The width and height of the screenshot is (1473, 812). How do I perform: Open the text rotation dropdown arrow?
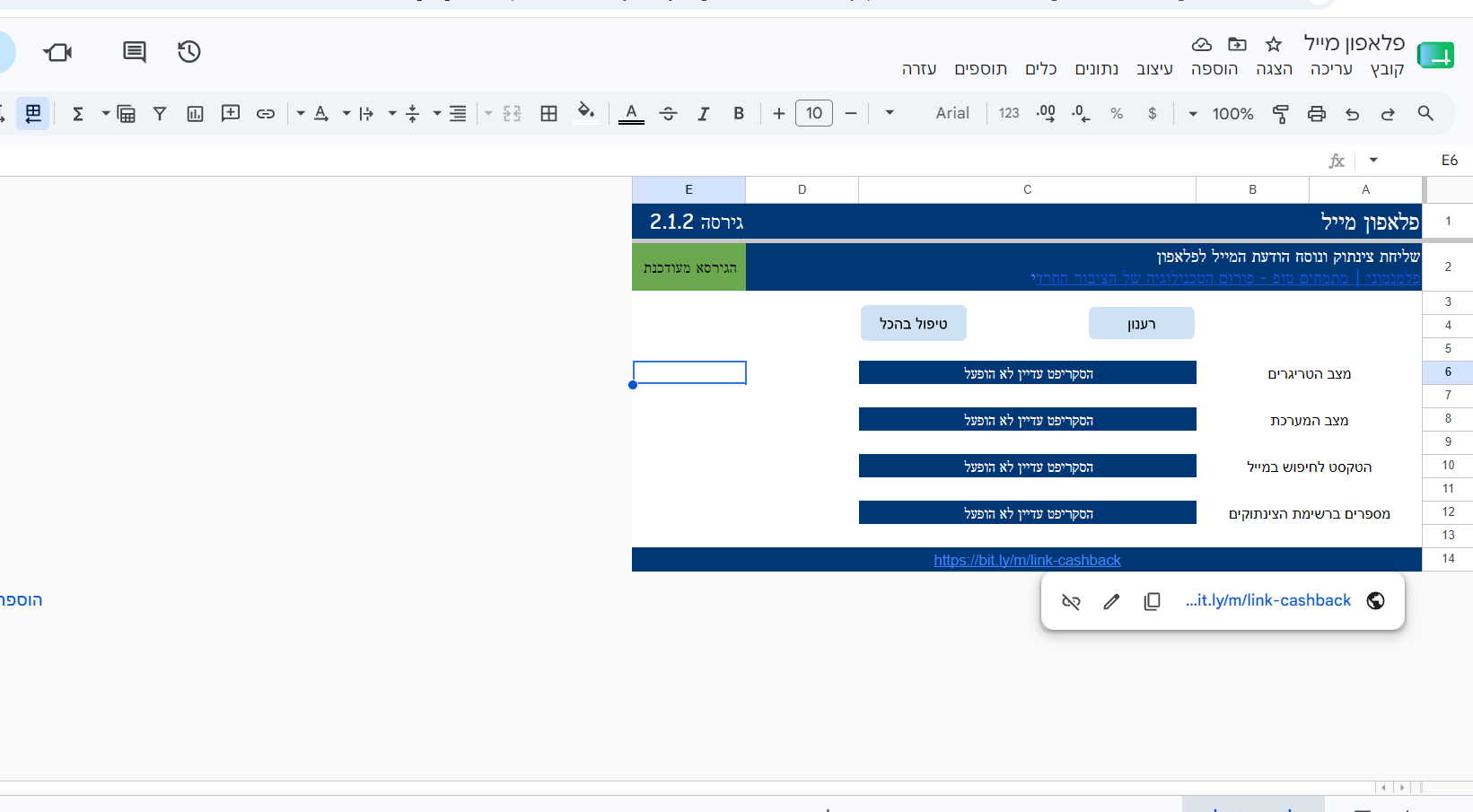pos(301,113)
